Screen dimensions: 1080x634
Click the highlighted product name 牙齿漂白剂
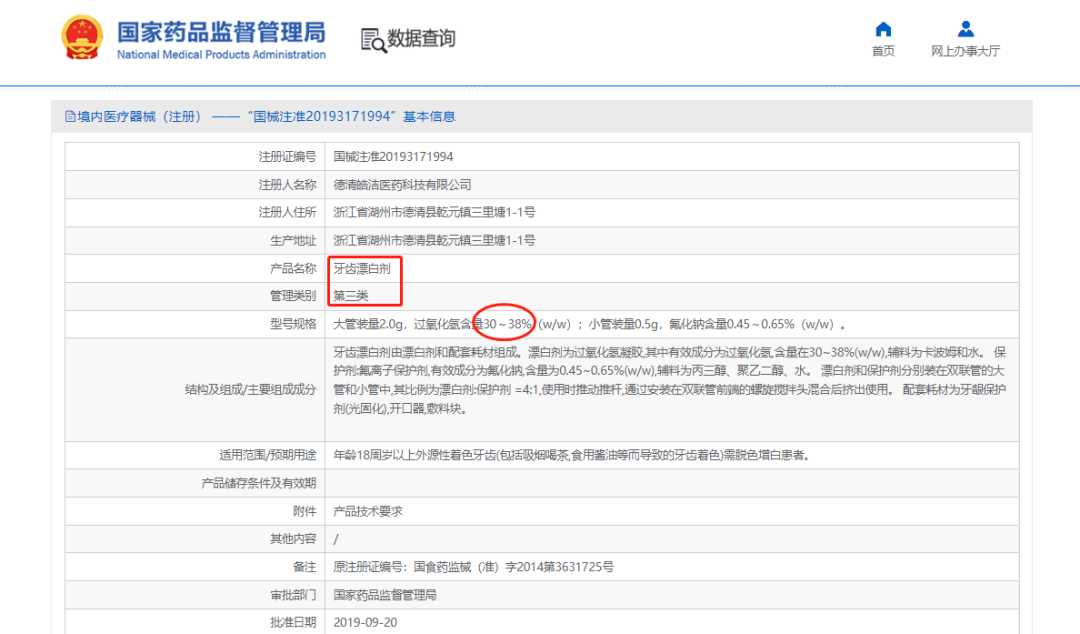pos(364,267)
